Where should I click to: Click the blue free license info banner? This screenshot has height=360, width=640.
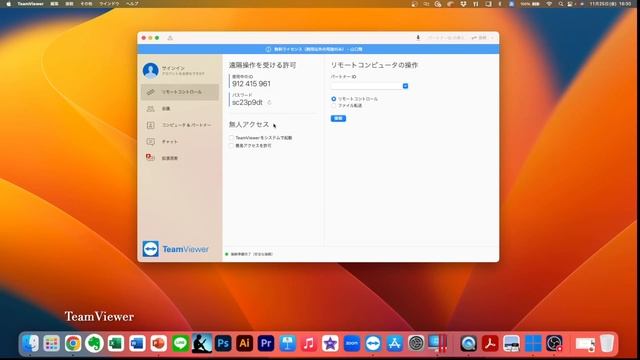[318, 49]
